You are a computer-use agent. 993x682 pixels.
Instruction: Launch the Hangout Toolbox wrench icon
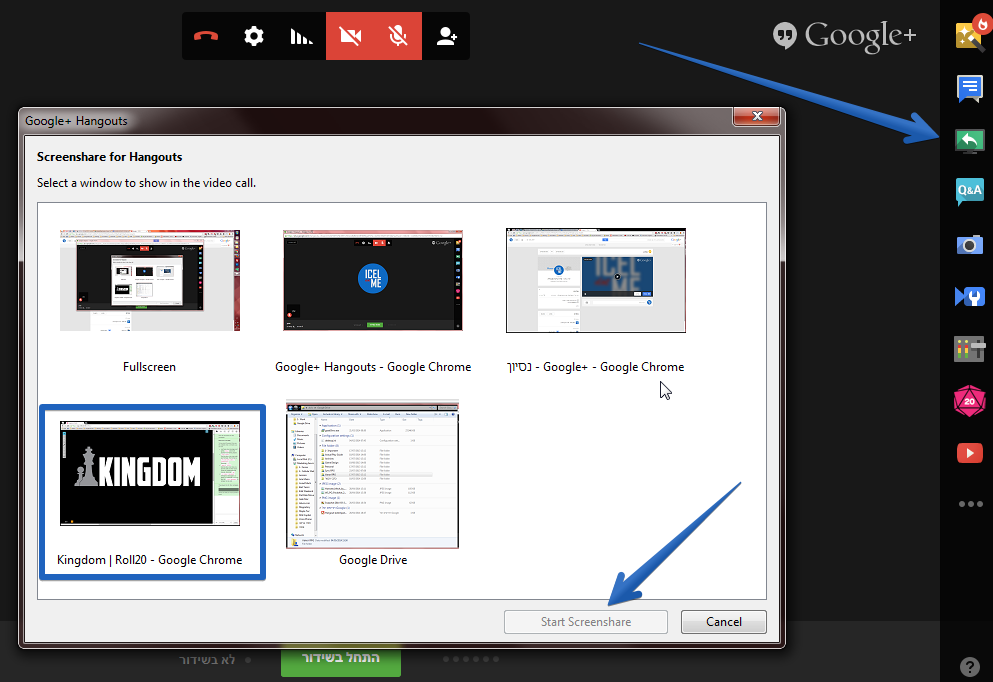pyautogui.click(x=970, y=296)
